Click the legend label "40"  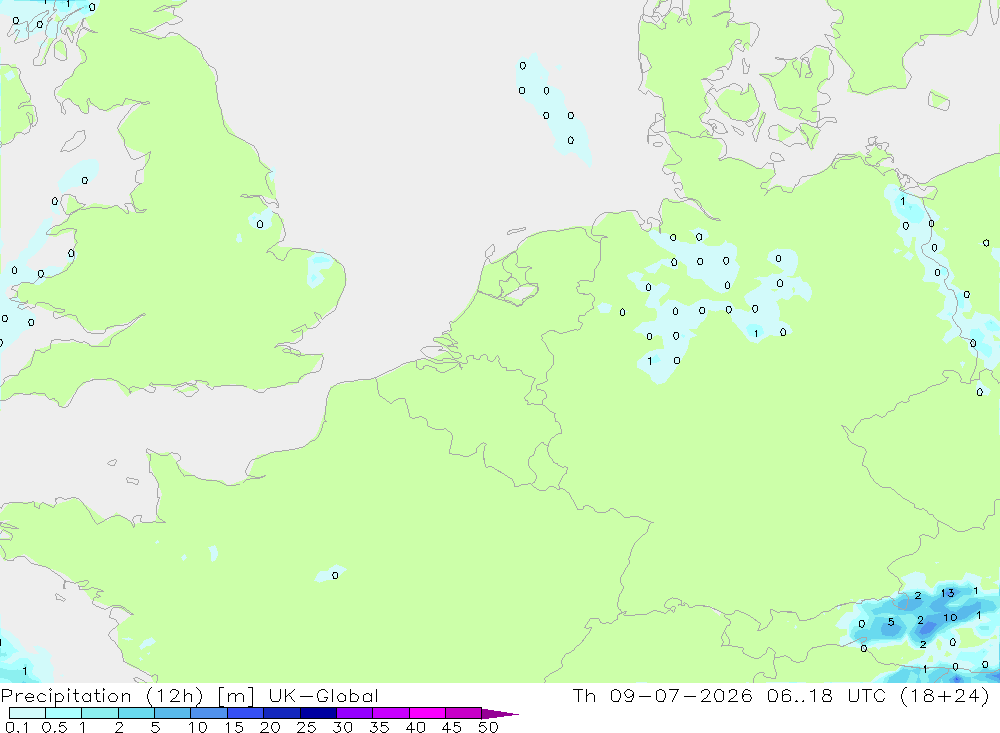tap(415, 727)
